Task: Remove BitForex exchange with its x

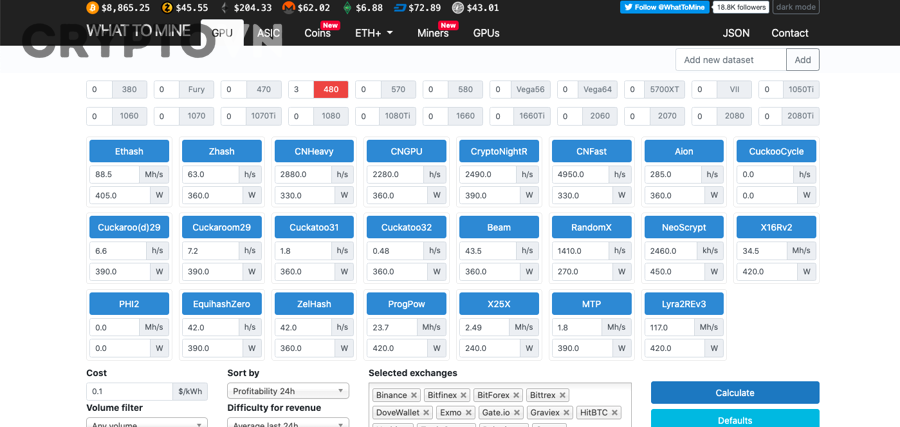Action: pos(516,395)
